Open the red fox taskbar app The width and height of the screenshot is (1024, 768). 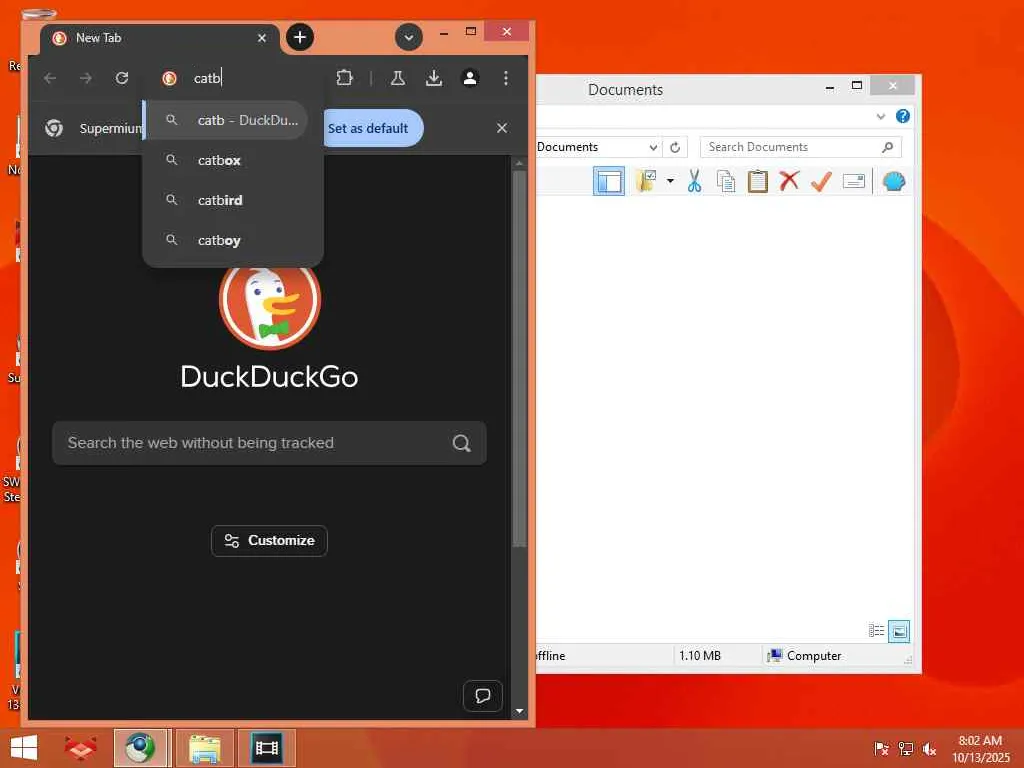(81, 748)
